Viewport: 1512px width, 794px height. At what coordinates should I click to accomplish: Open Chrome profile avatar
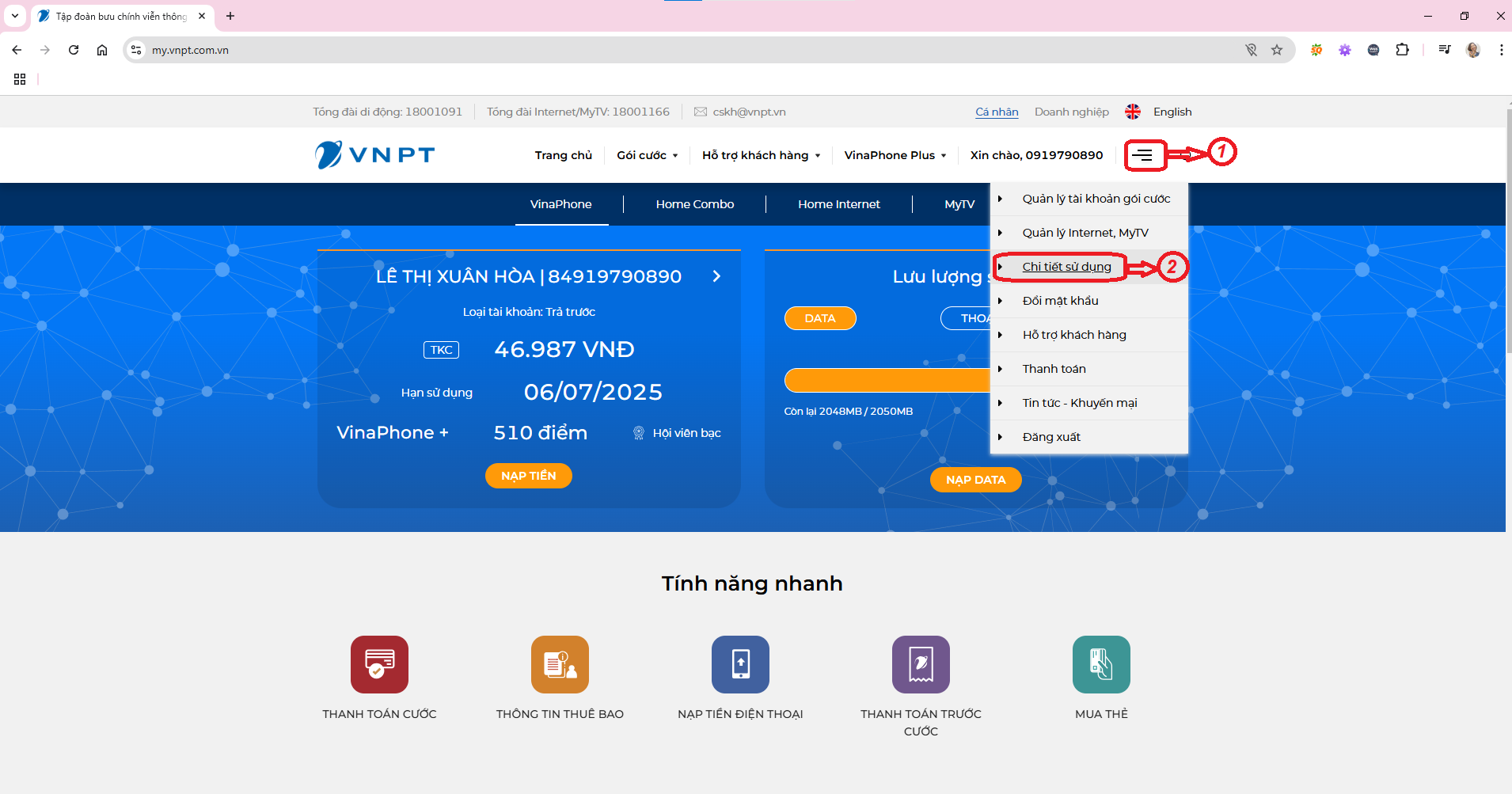(1473, 50)
